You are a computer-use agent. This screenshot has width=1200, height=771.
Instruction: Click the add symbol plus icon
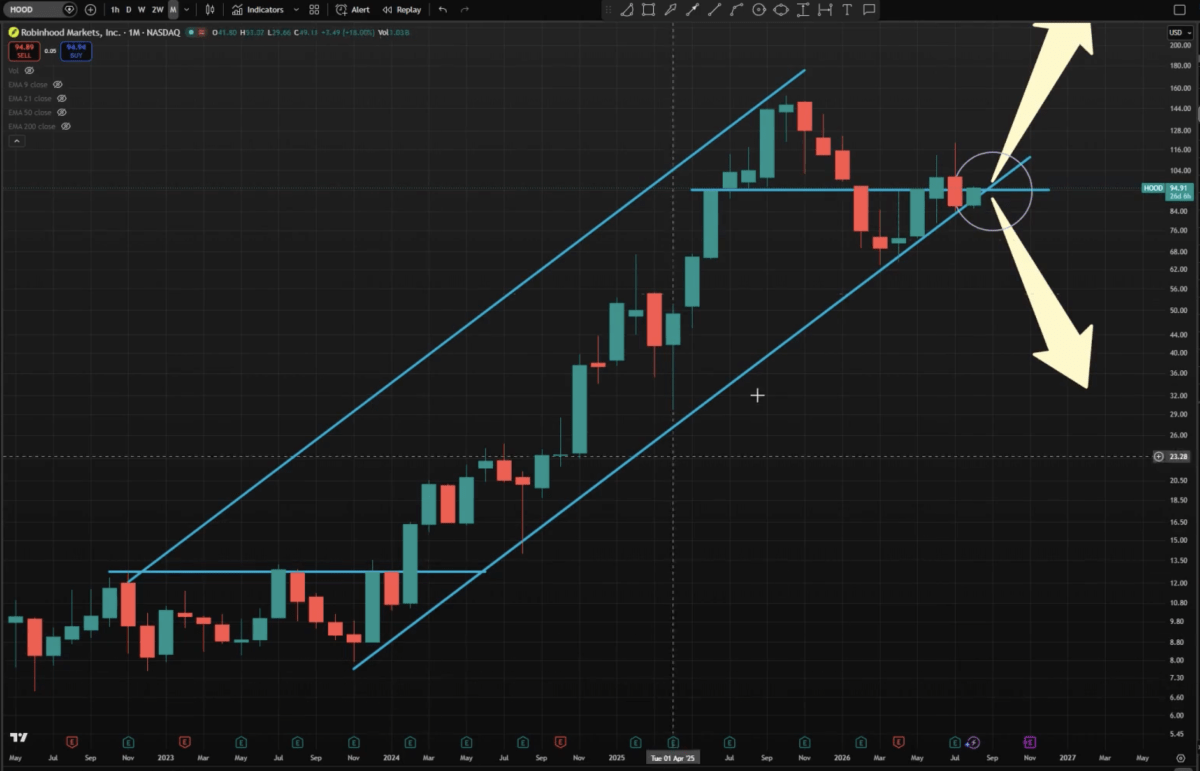coord(91,9)
